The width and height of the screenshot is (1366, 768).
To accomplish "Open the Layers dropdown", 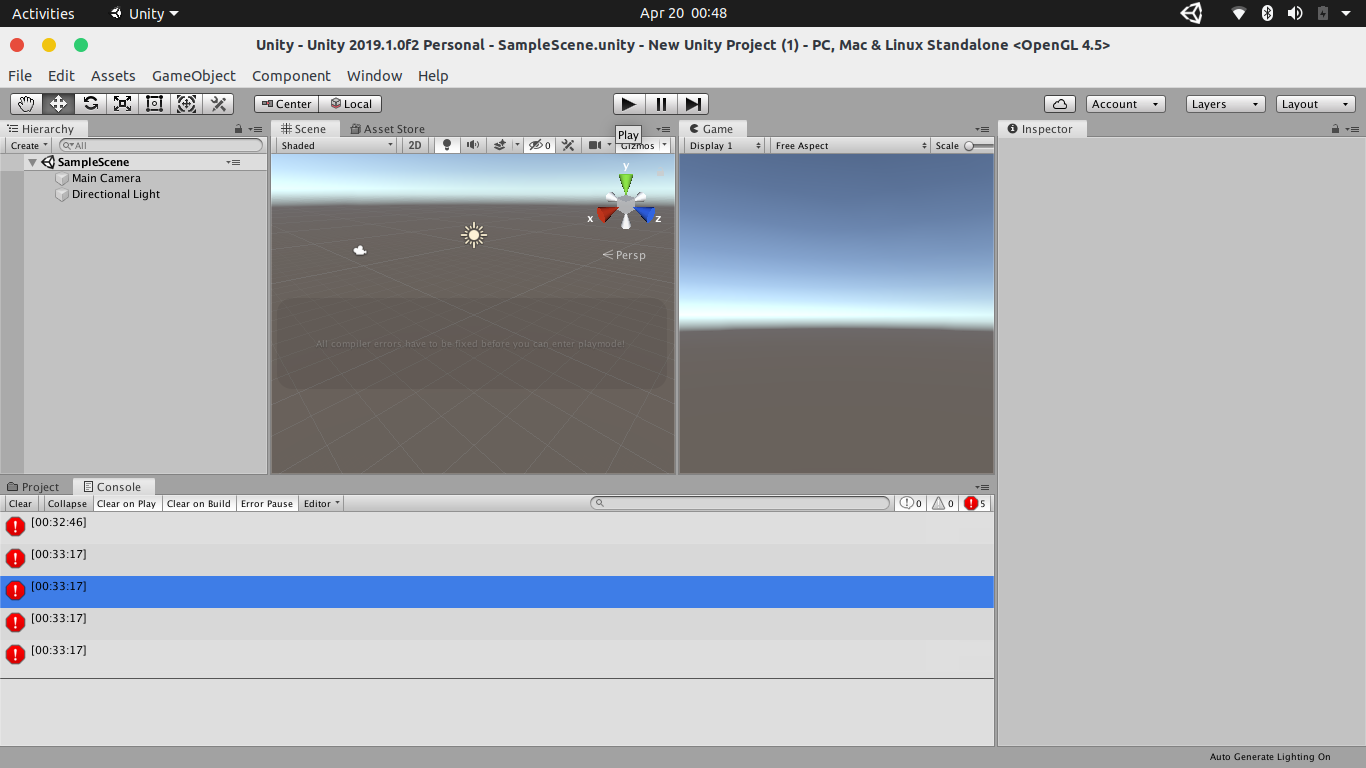I will click(1225, 104).
